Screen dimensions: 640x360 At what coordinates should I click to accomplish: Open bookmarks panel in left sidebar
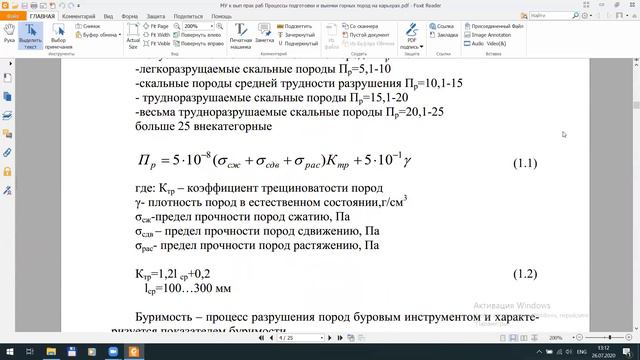(x=7, y=78)
